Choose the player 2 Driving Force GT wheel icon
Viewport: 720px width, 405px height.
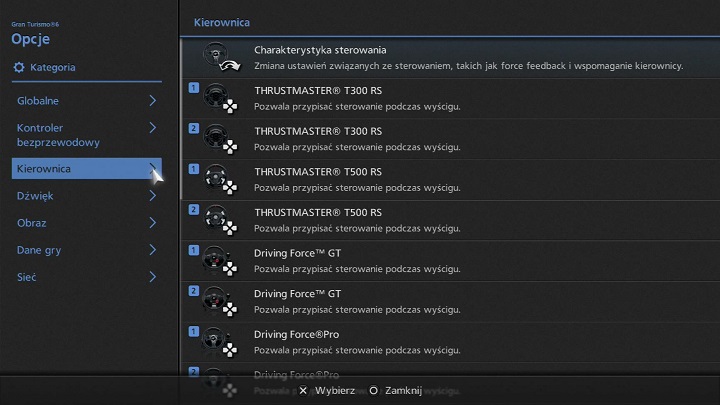214,300
